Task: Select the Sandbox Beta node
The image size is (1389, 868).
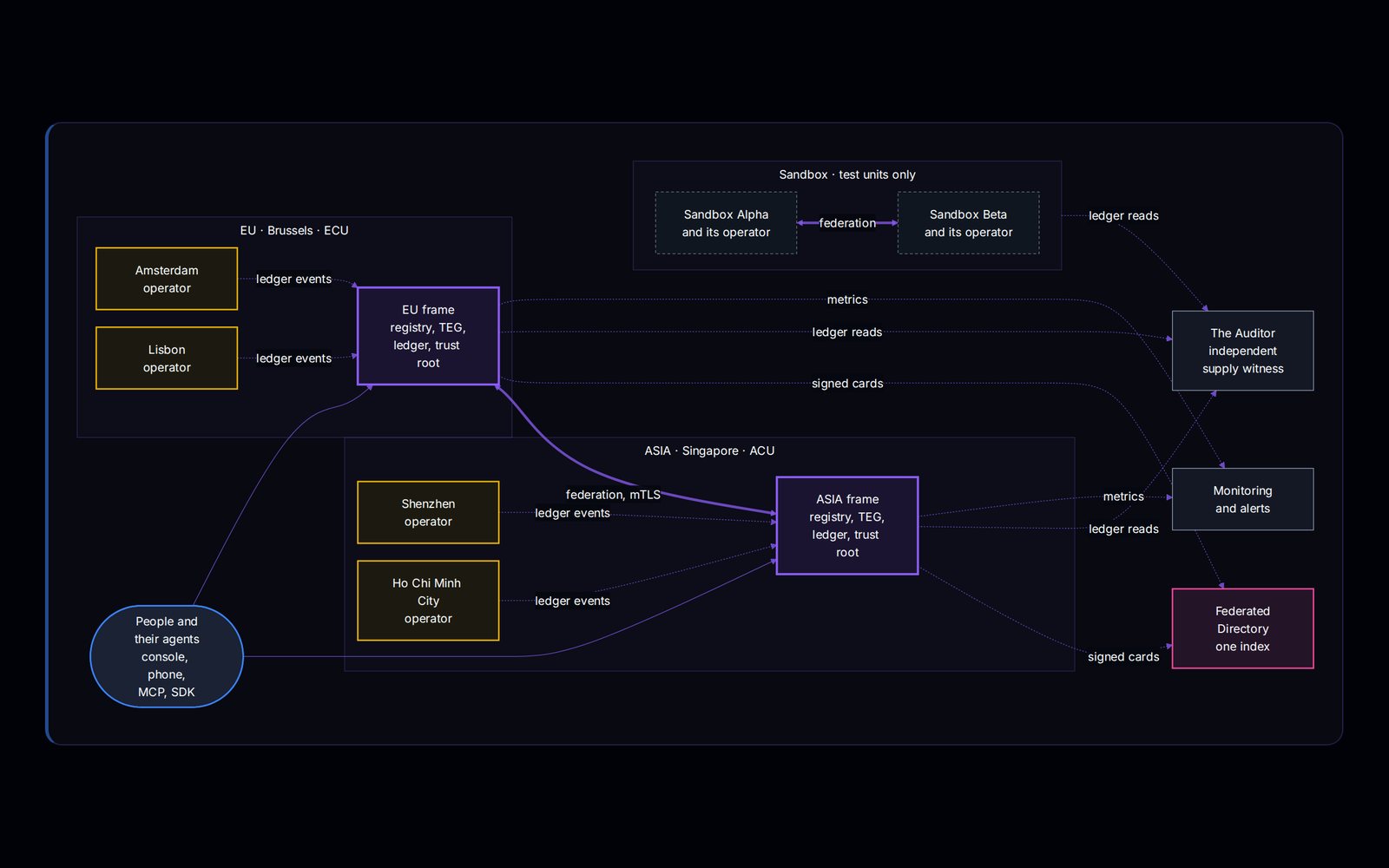Action: pyautogui.click(x=968, y=223)
